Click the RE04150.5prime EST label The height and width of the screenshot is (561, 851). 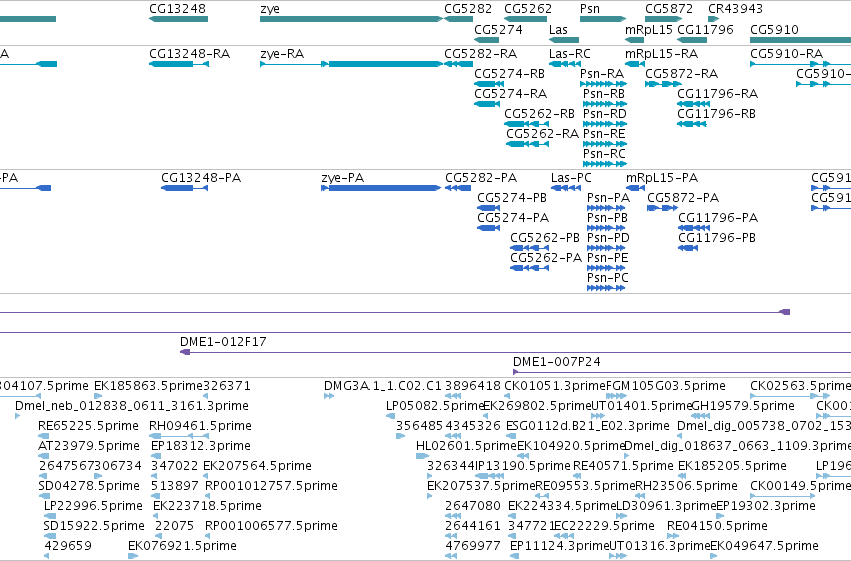tap(717, 526)
